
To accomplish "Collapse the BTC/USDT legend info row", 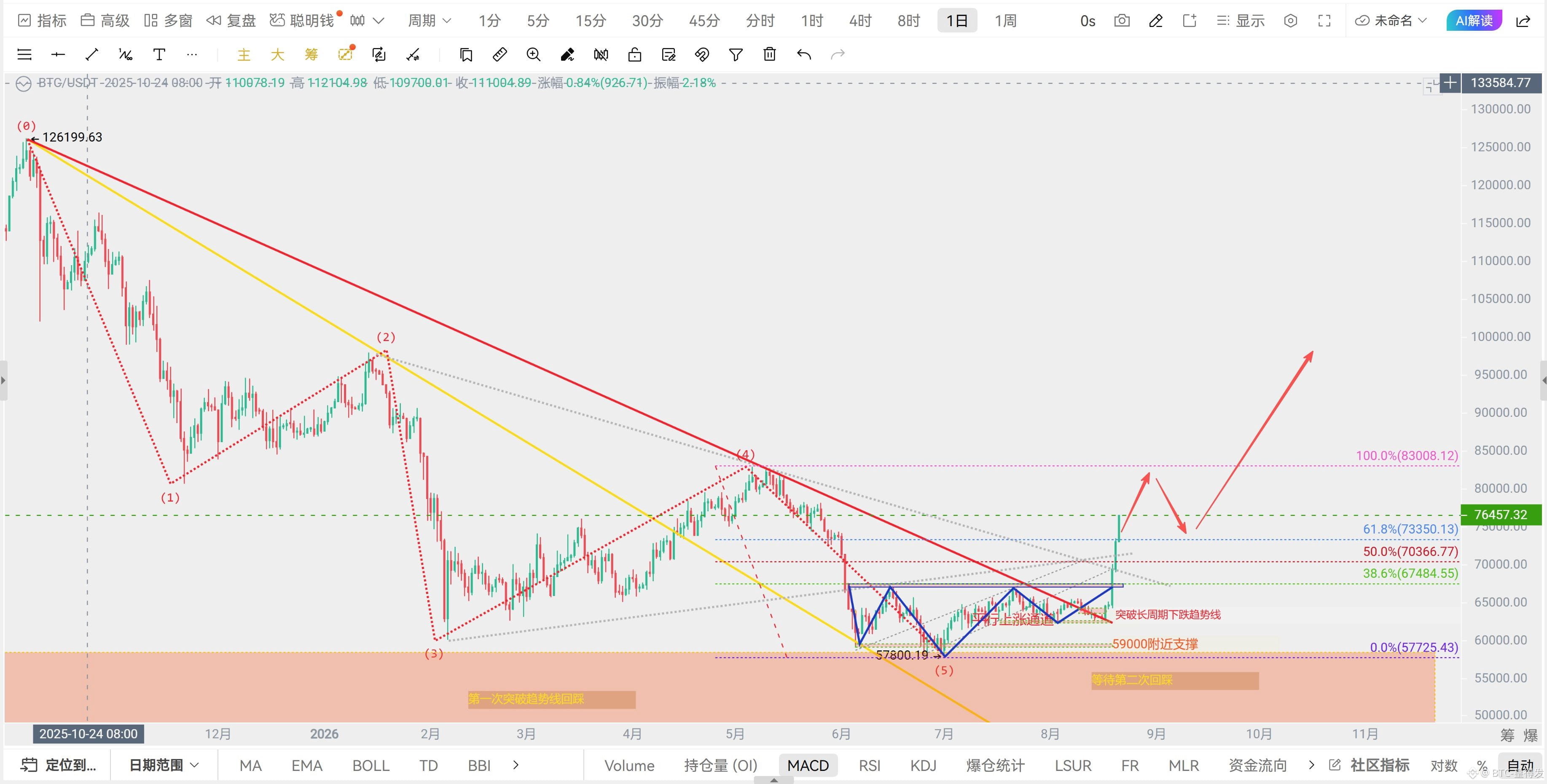I will point(24,83).
